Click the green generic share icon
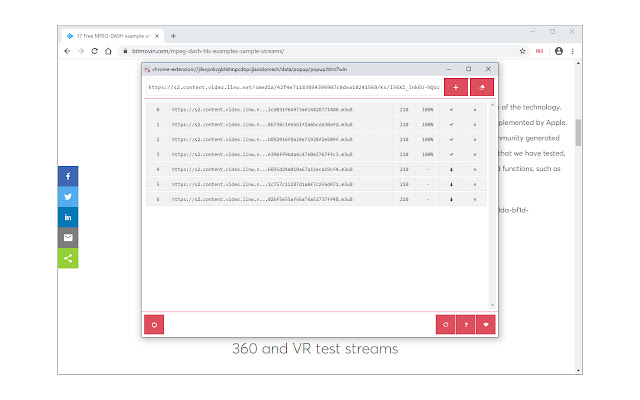The width and height of the screenshot is (640, 400). pyautogui.click(x=68, y=258)
